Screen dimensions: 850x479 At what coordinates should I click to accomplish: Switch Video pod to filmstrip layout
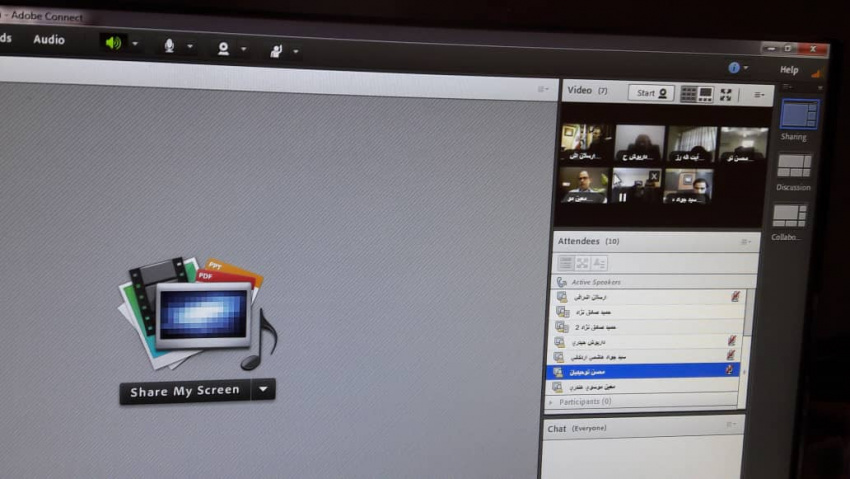tap(705, 94)
